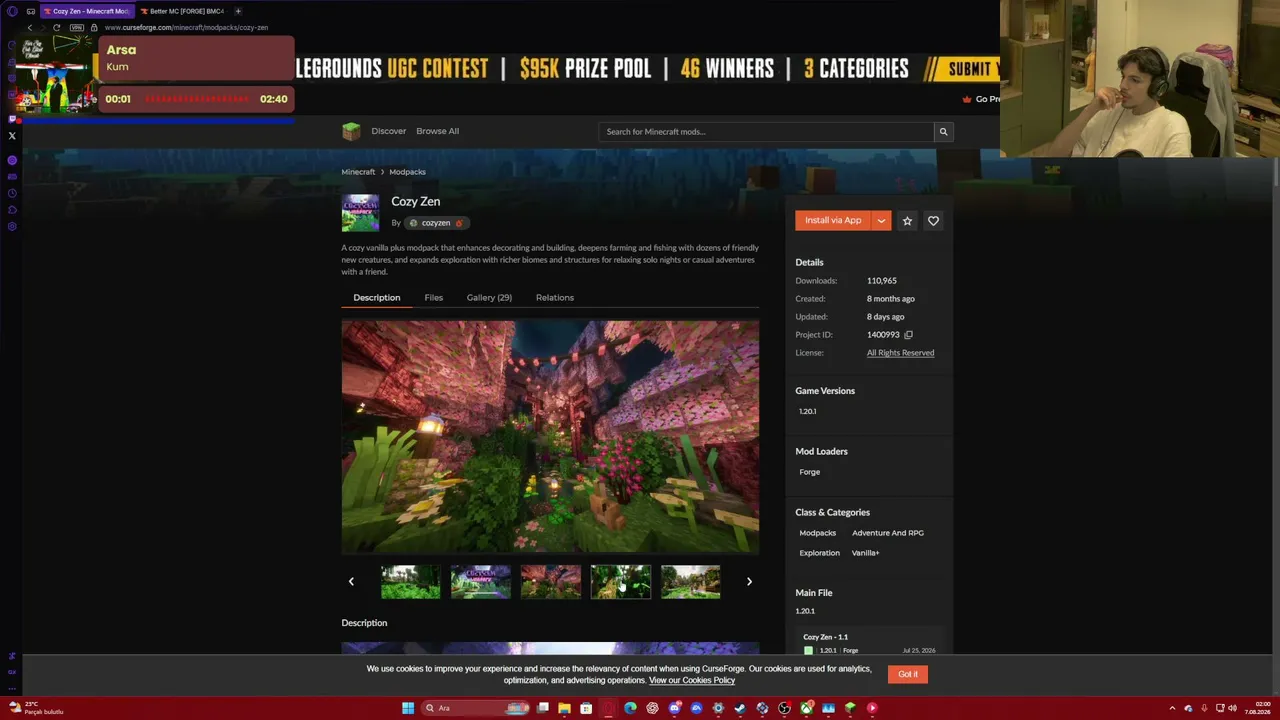Open the Gallery (29) tab
The width and height of the screenshot is (1280, 720).
pyautogui.click(x=489, y=298)
